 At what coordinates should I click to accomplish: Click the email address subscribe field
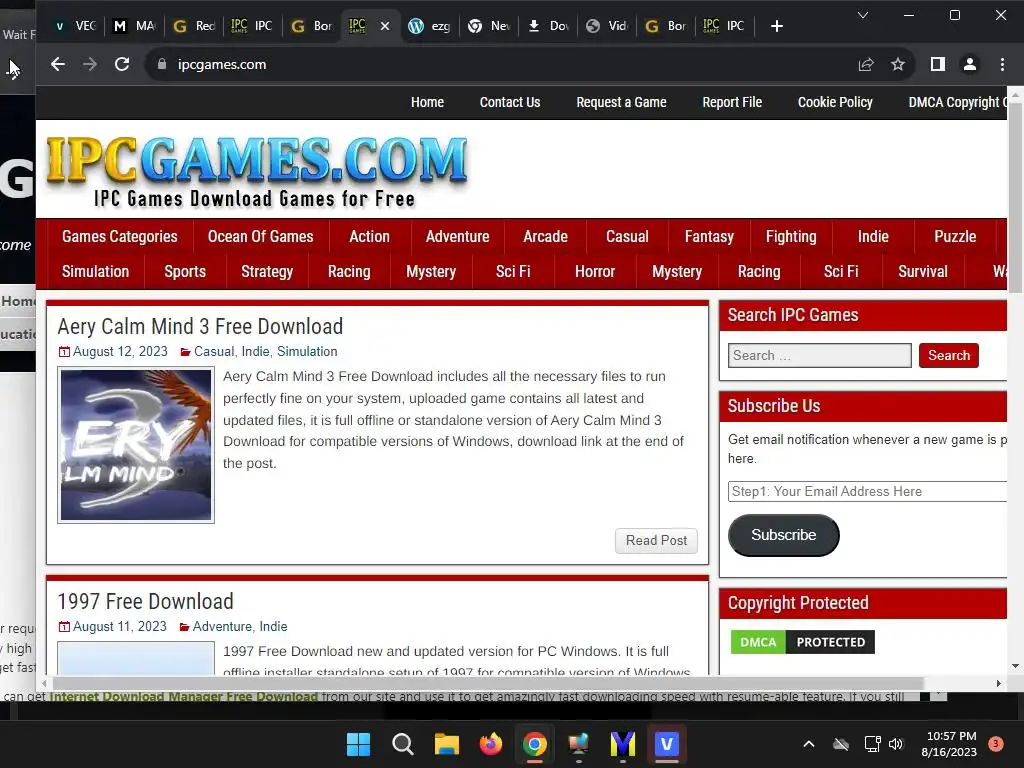click(867, 491)
